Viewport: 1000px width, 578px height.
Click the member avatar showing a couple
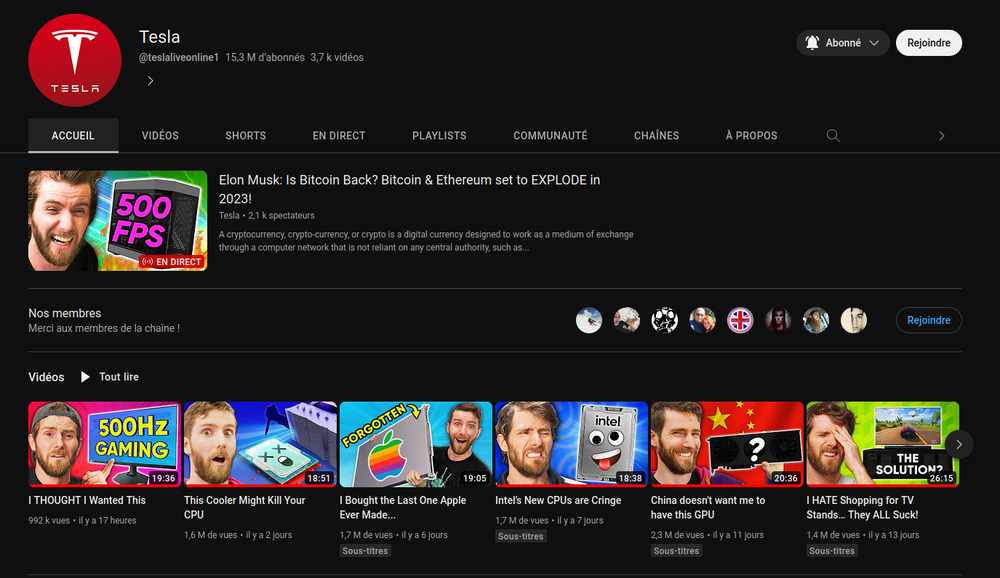[x=702, y=320]
